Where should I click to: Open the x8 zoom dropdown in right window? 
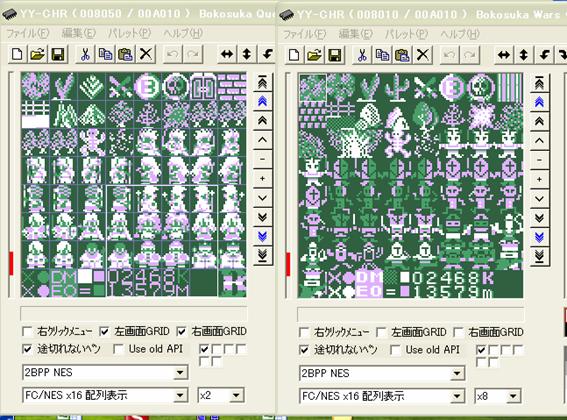pyautogui.click(x=513, y=396)
